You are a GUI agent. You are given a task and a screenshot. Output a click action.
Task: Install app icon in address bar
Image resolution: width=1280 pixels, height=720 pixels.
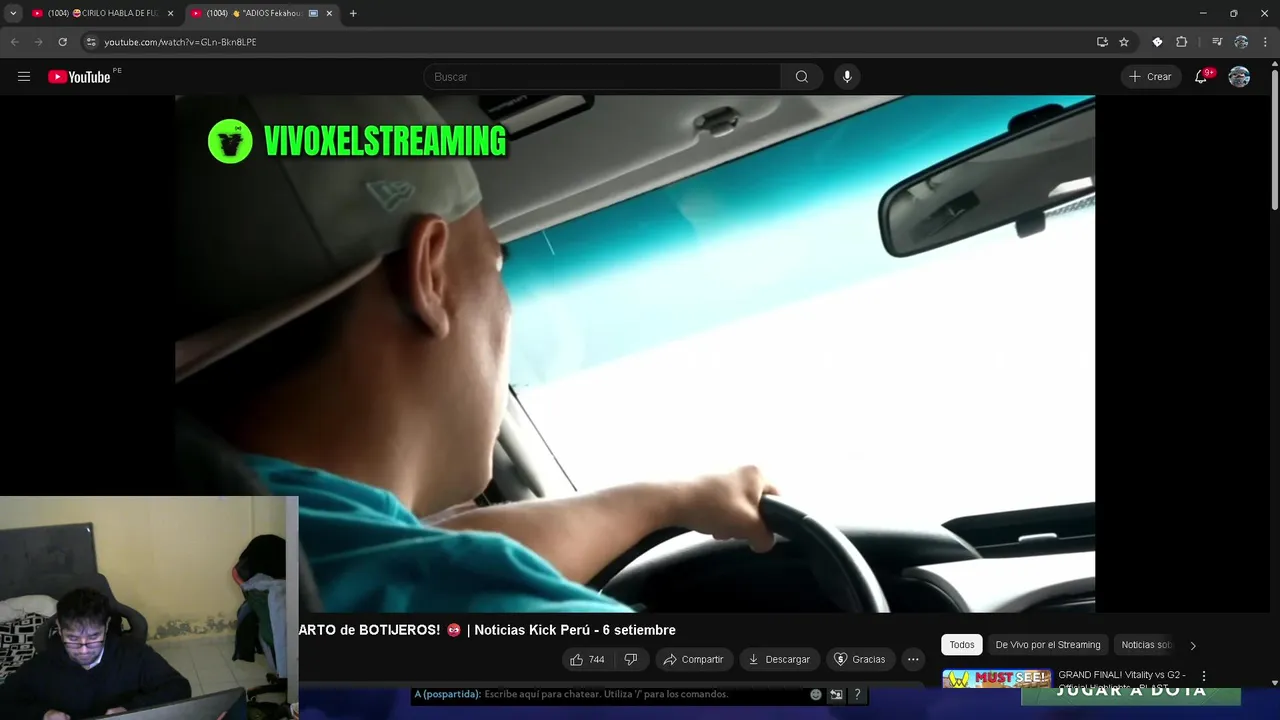click(1102, 42)
